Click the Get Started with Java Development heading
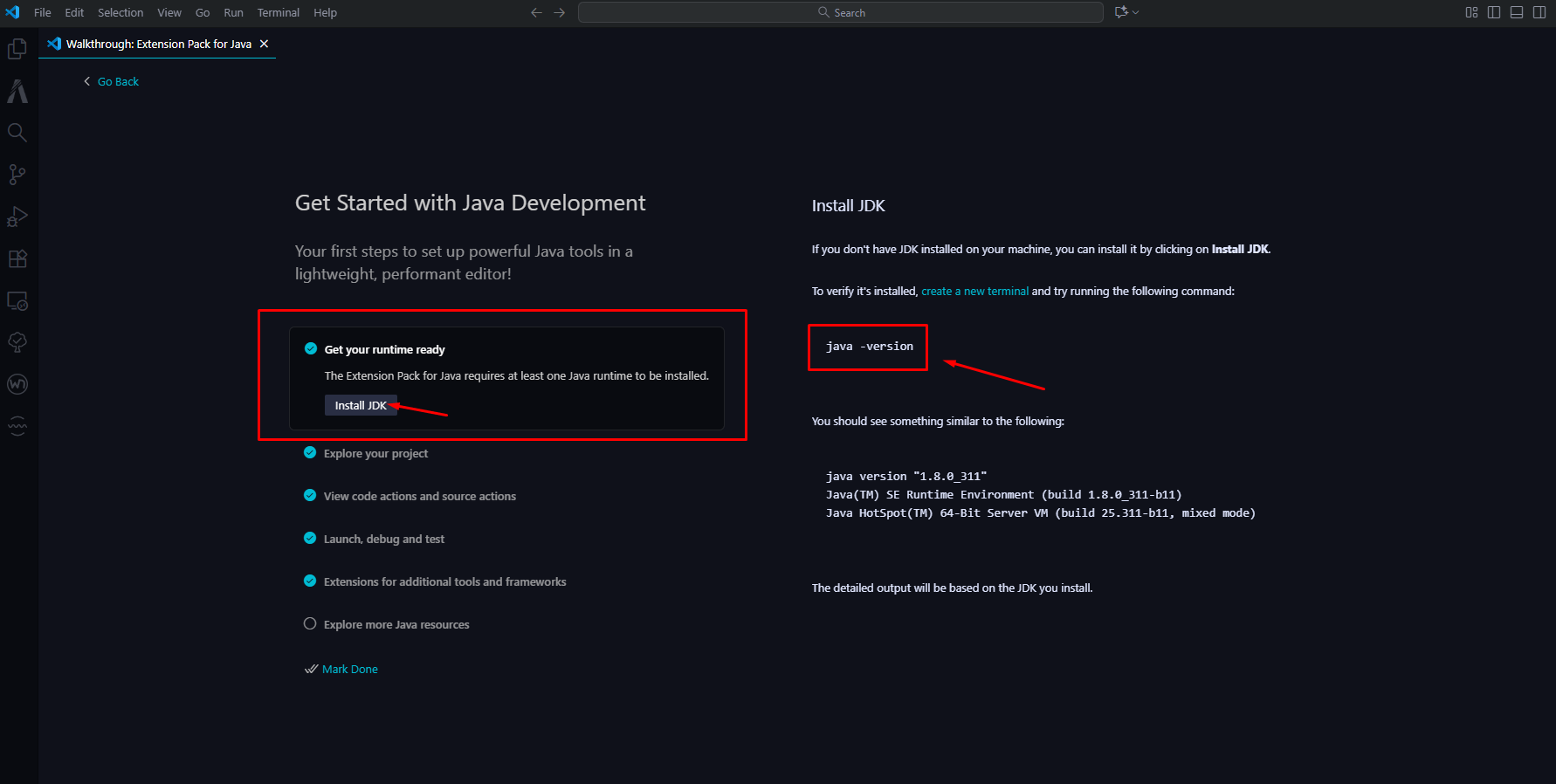The height and width of the screenshot is (784, 1556). click(471, 203)
